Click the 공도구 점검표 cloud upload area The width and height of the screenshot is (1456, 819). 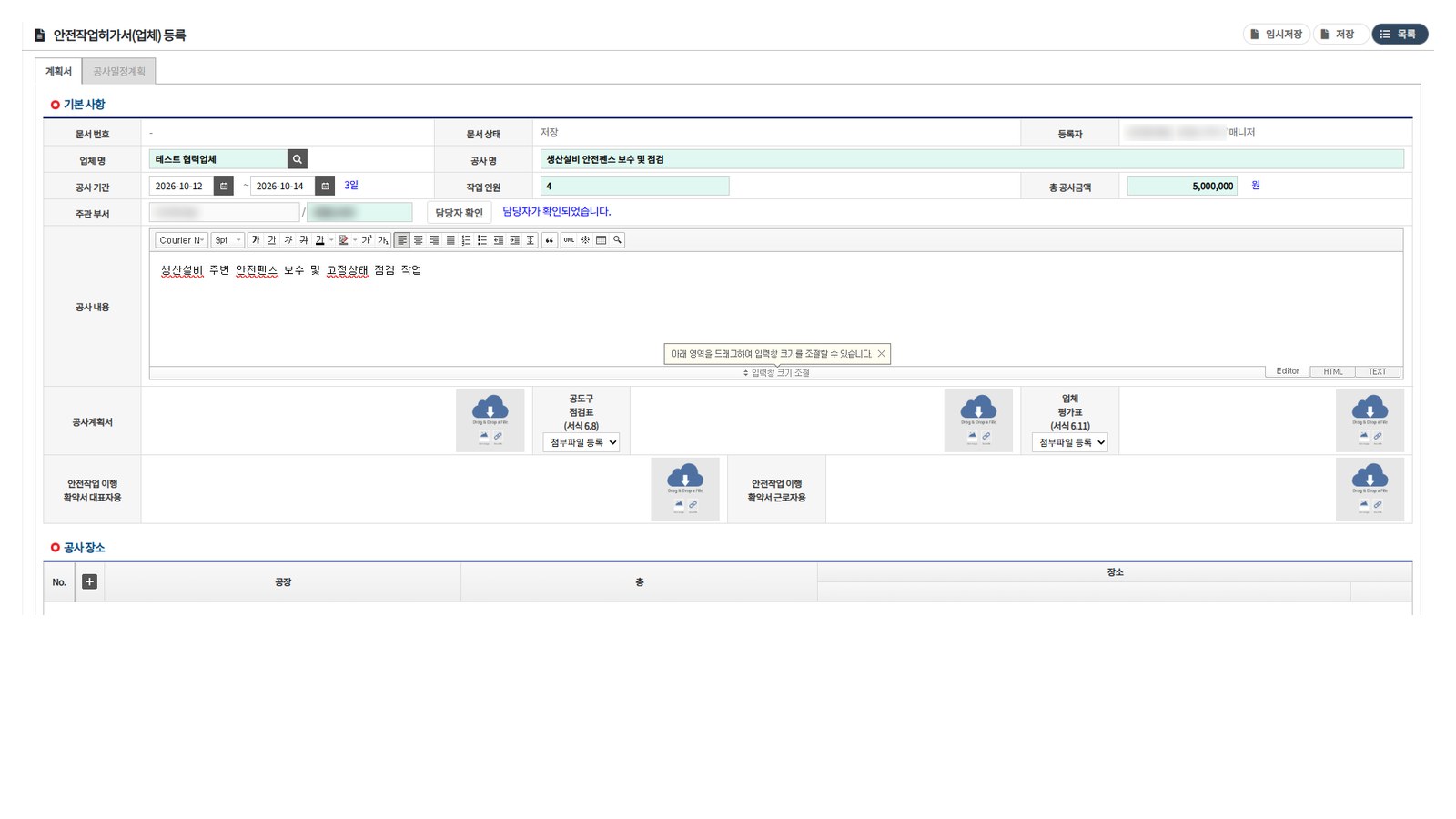978,420
